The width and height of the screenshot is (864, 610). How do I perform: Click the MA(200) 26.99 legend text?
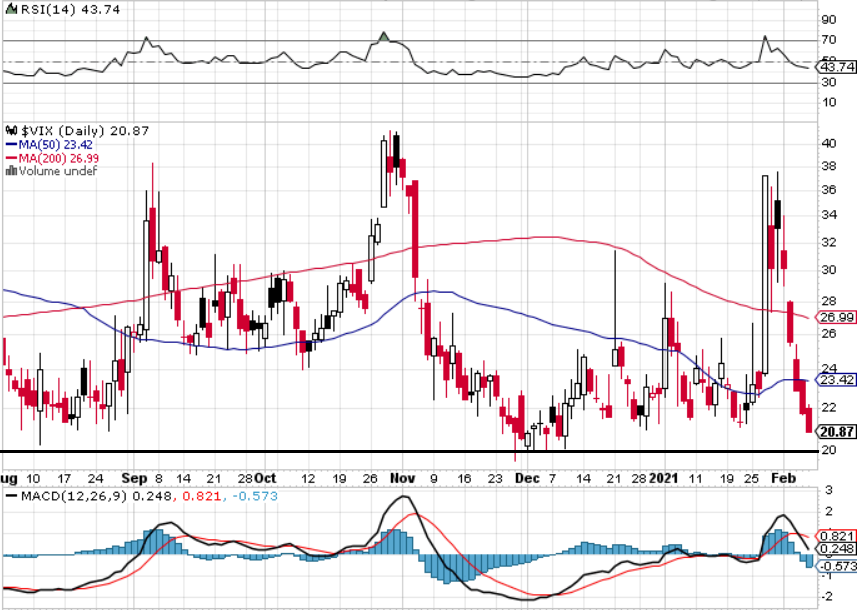point(59,159)
